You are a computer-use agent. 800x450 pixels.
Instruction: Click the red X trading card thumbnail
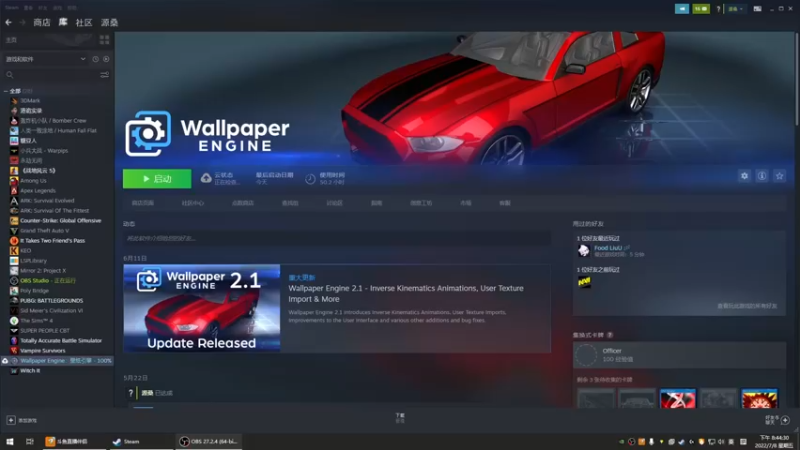(677, 398)
